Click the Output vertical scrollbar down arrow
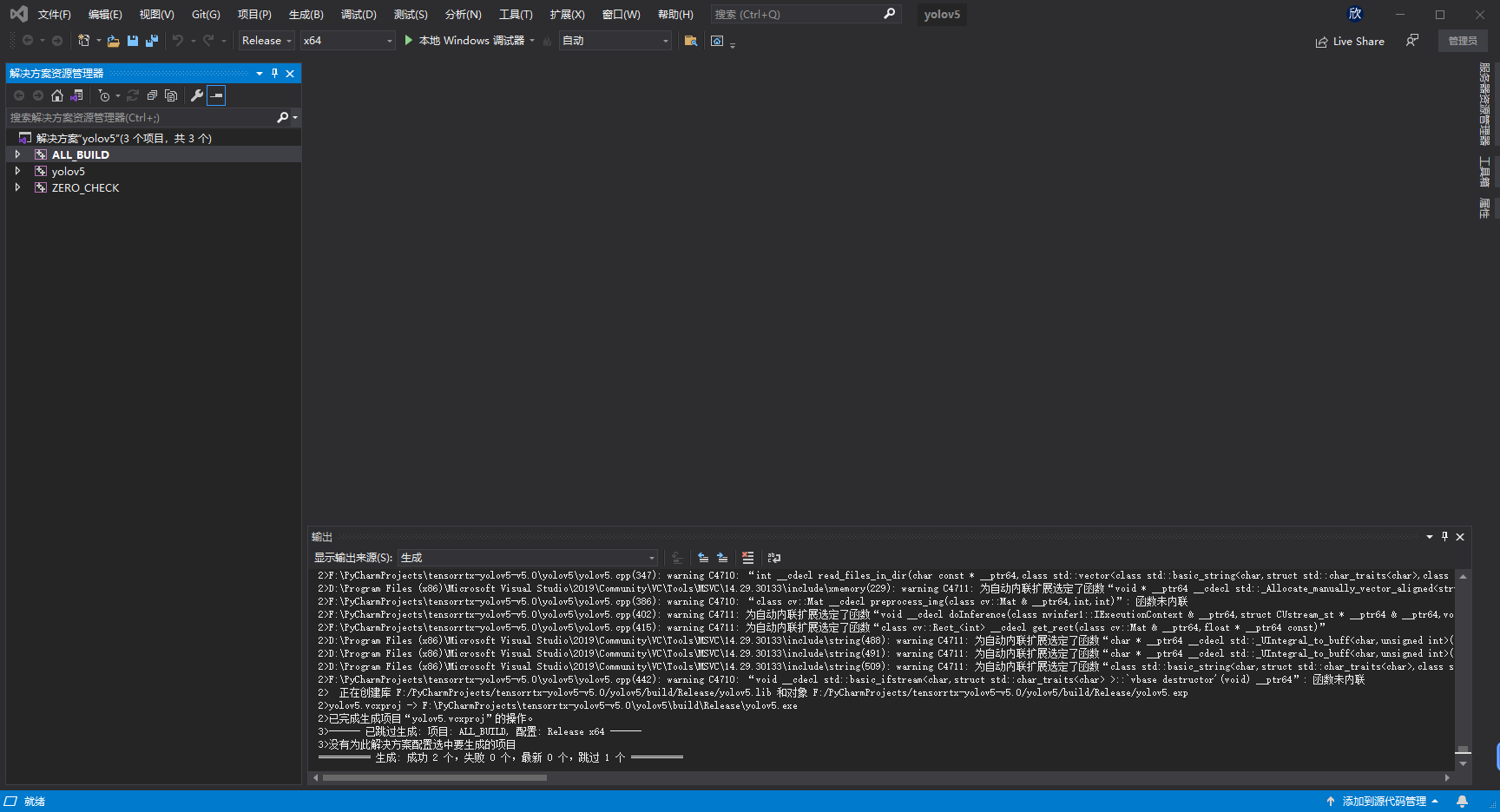 pos(1464,763)
